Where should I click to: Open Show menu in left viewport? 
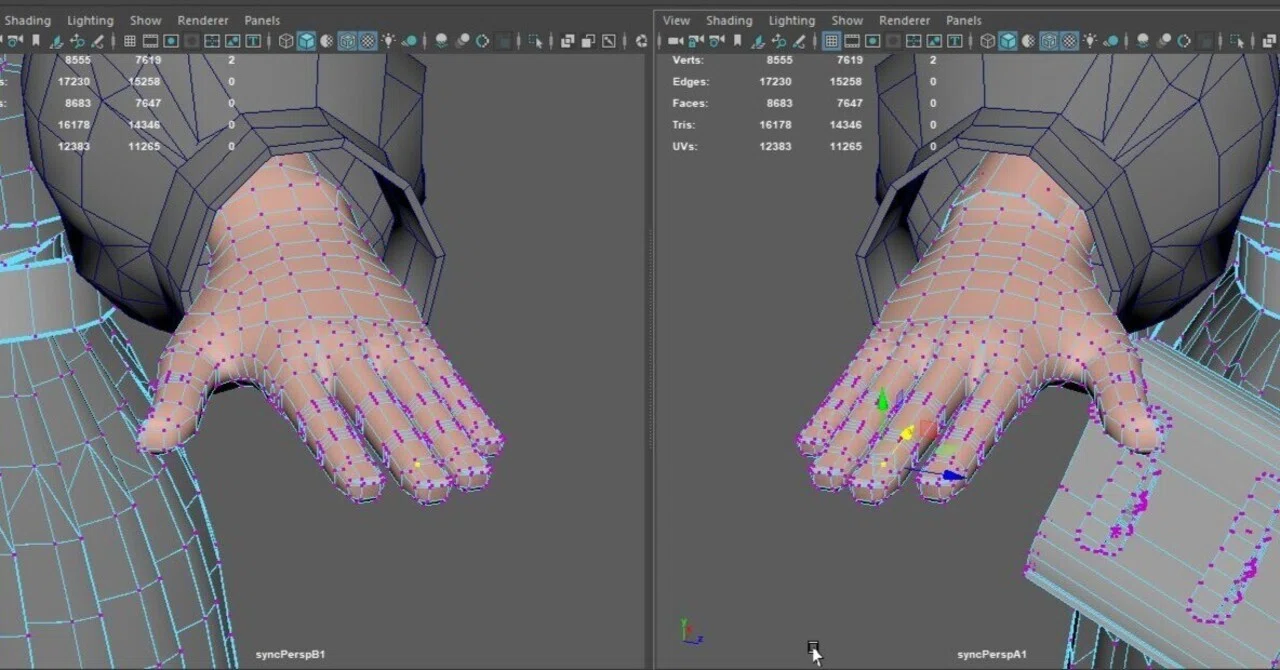point(145,20)
